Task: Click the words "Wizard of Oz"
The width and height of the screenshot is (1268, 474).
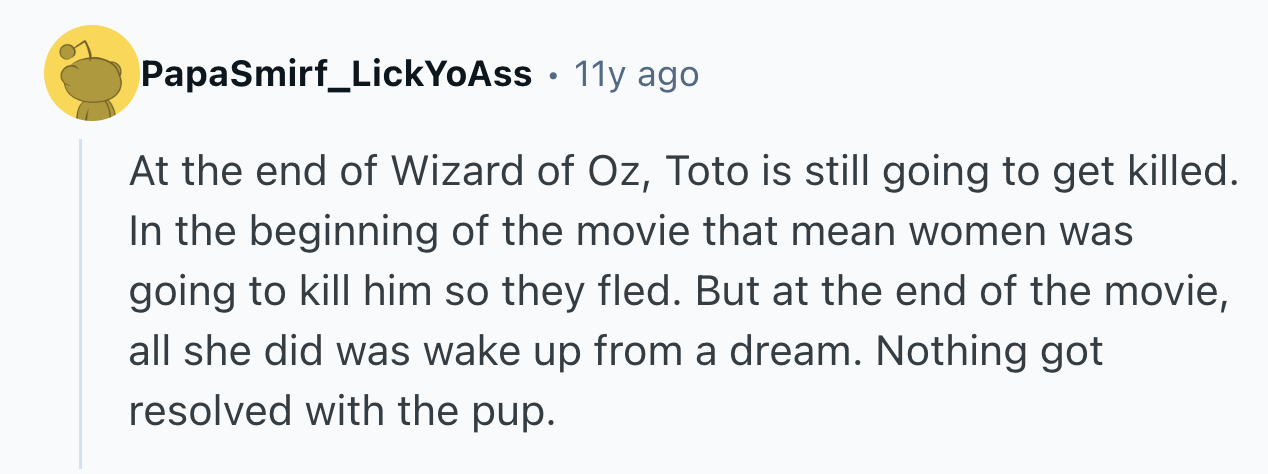Action: 519,176
